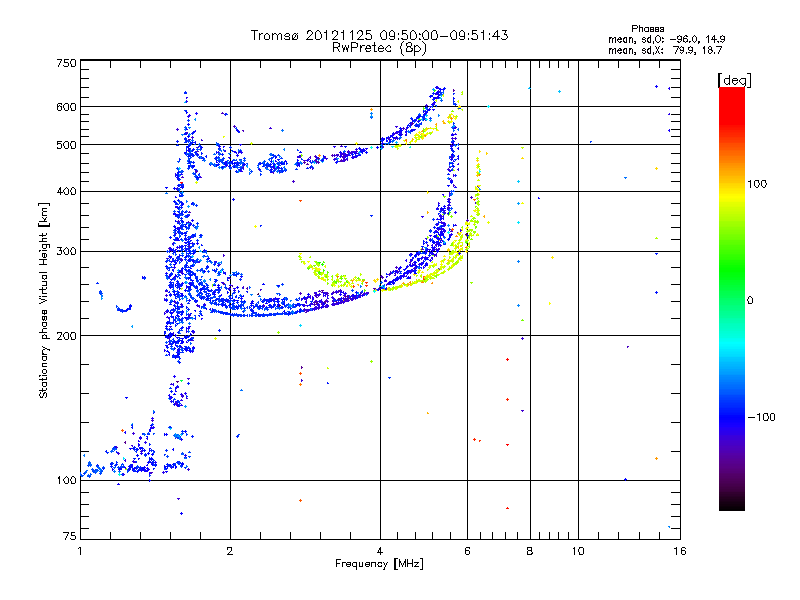This screenshot has height=600, width=800.
Task: Click the y-axis tick label '100'
Action: (66, 480)
